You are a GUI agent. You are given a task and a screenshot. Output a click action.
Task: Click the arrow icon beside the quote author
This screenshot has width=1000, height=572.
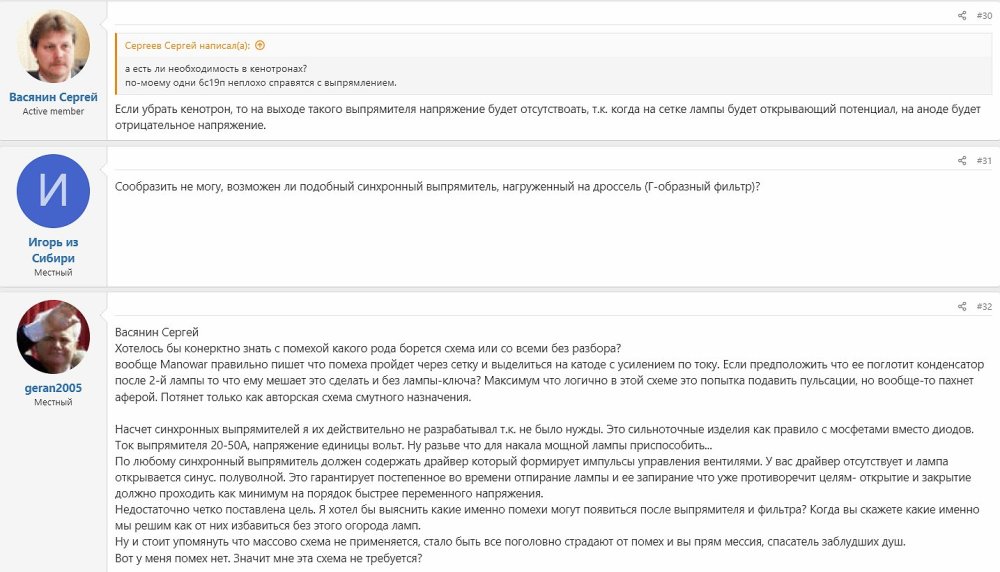click(x=260, y=45)
